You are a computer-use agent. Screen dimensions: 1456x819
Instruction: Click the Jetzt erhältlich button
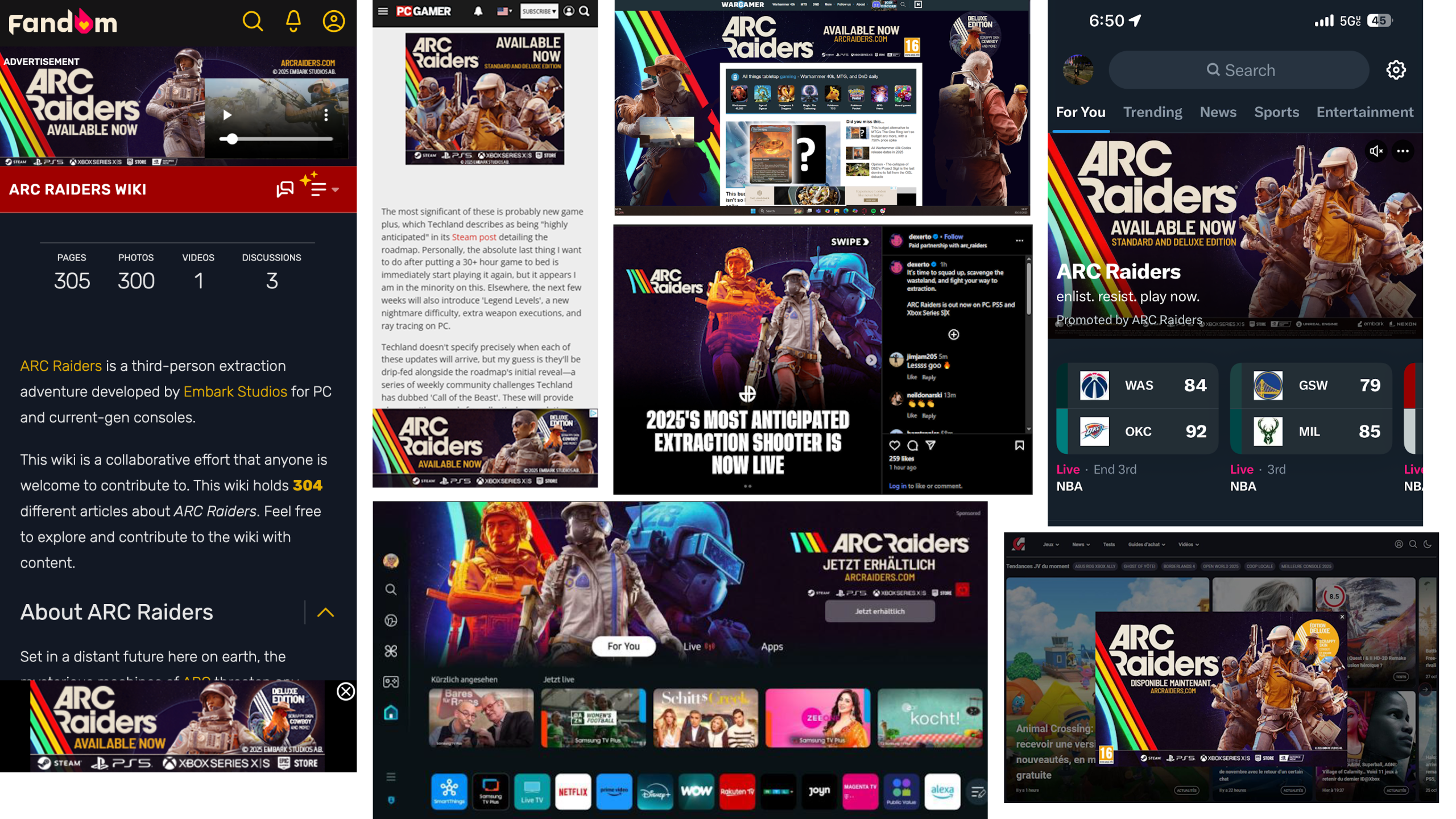880,611
